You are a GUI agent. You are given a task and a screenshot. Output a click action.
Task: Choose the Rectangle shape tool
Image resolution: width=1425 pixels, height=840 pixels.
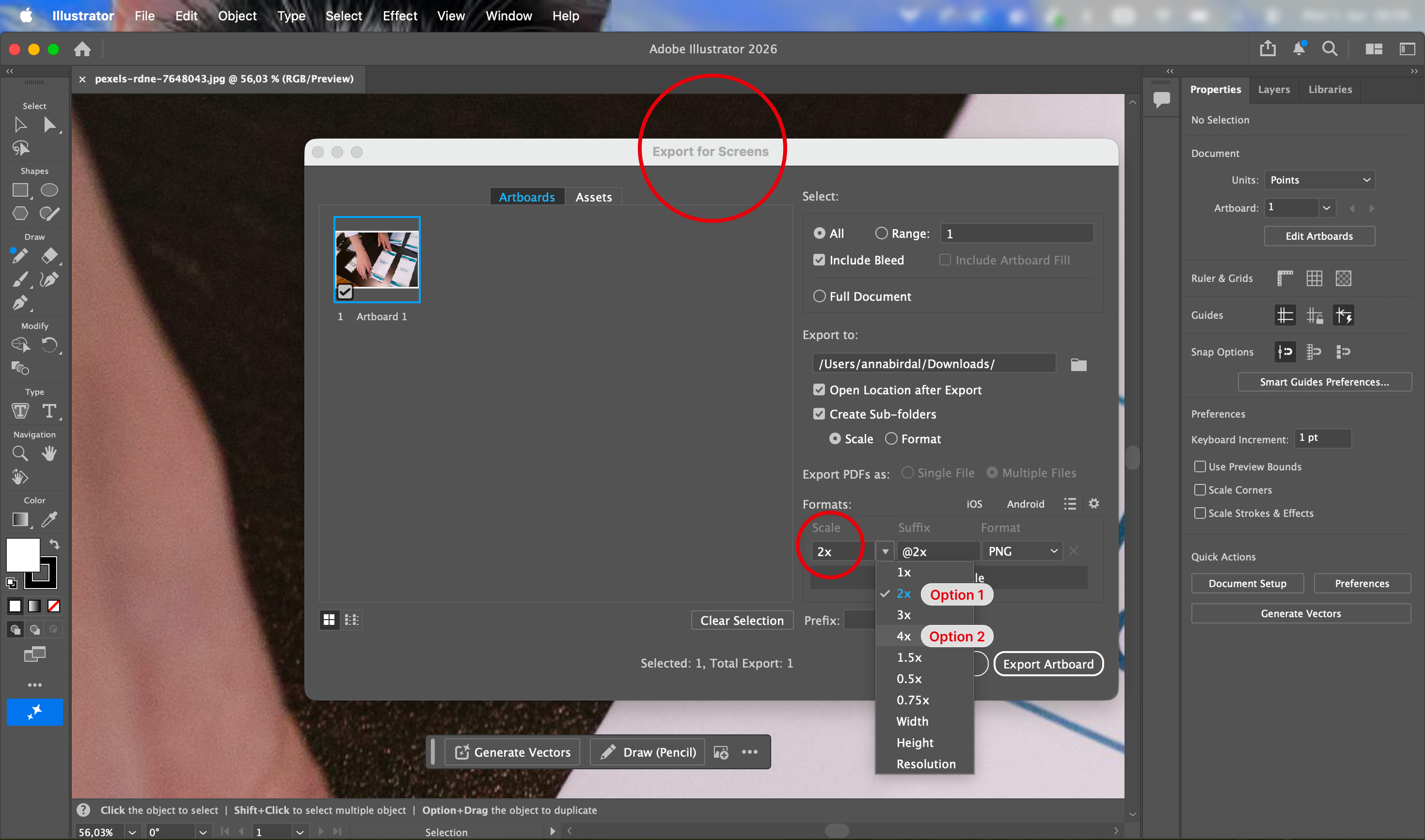(20, 190)
